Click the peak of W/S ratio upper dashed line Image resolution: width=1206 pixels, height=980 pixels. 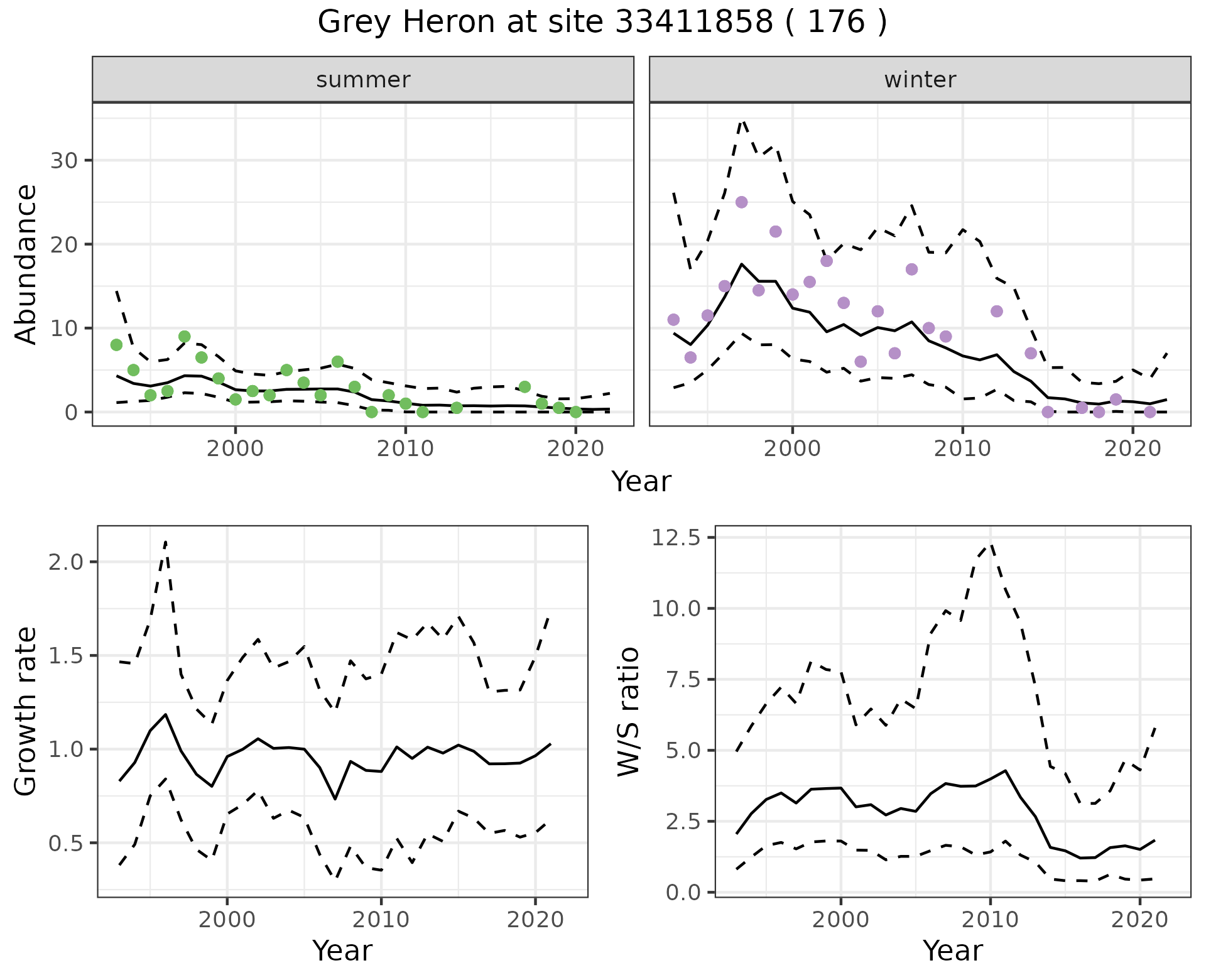(x=991, y=544)
